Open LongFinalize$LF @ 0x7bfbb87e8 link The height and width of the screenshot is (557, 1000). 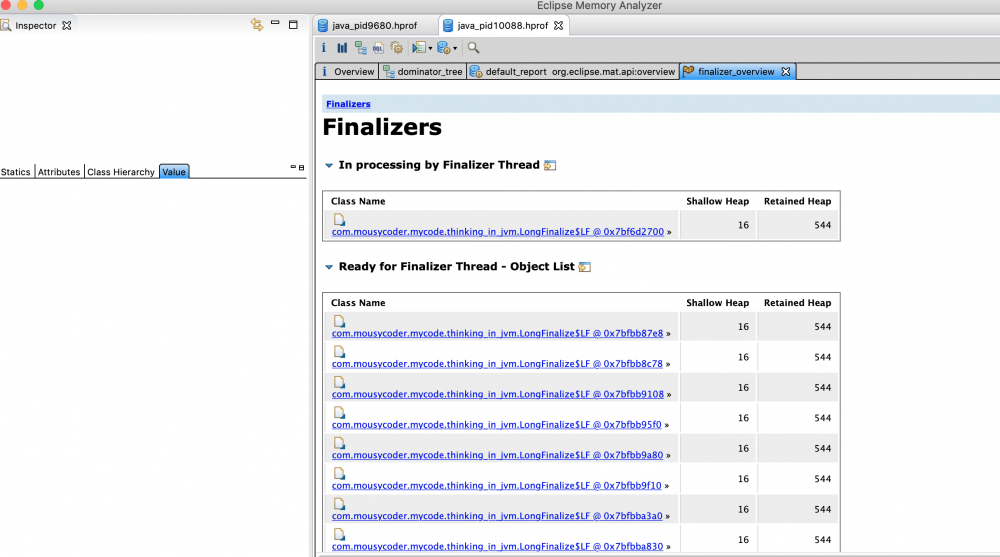(x=497, y=333)
